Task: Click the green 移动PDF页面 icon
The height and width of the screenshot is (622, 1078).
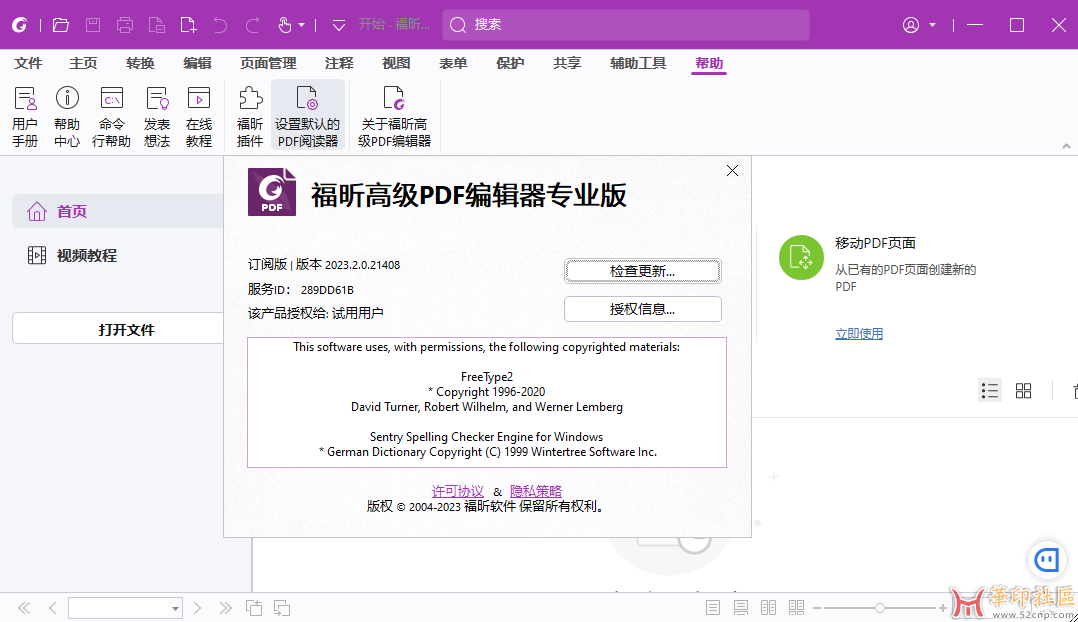Action: coord(801,258)
